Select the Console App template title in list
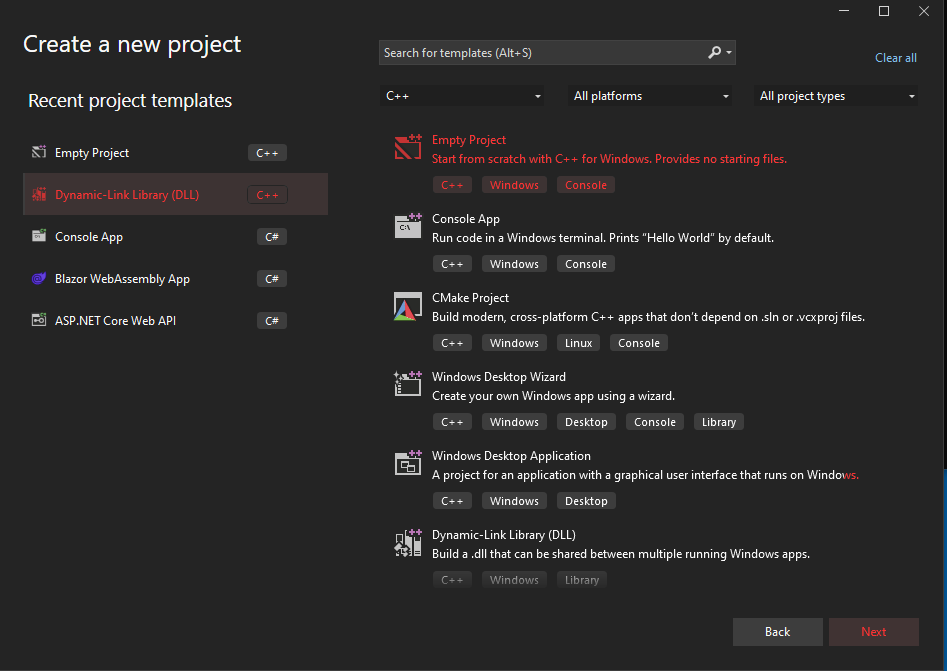The image size is (947, 671). pyautogui.click(x=466, y=219)
